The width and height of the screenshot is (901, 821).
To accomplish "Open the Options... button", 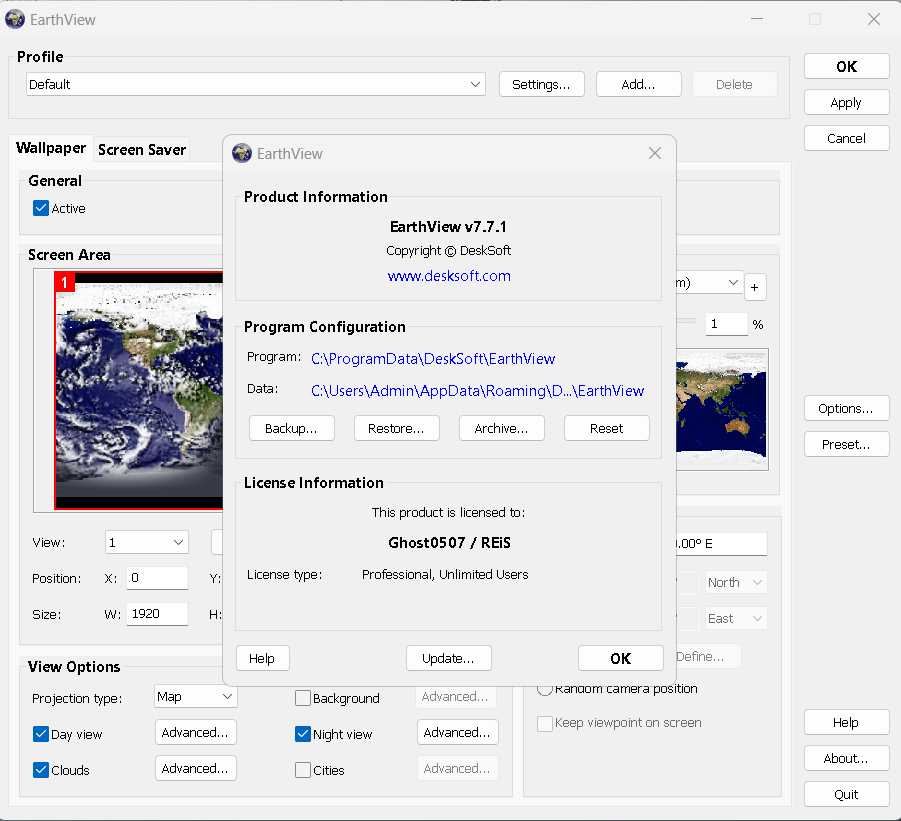I will 846,408.
